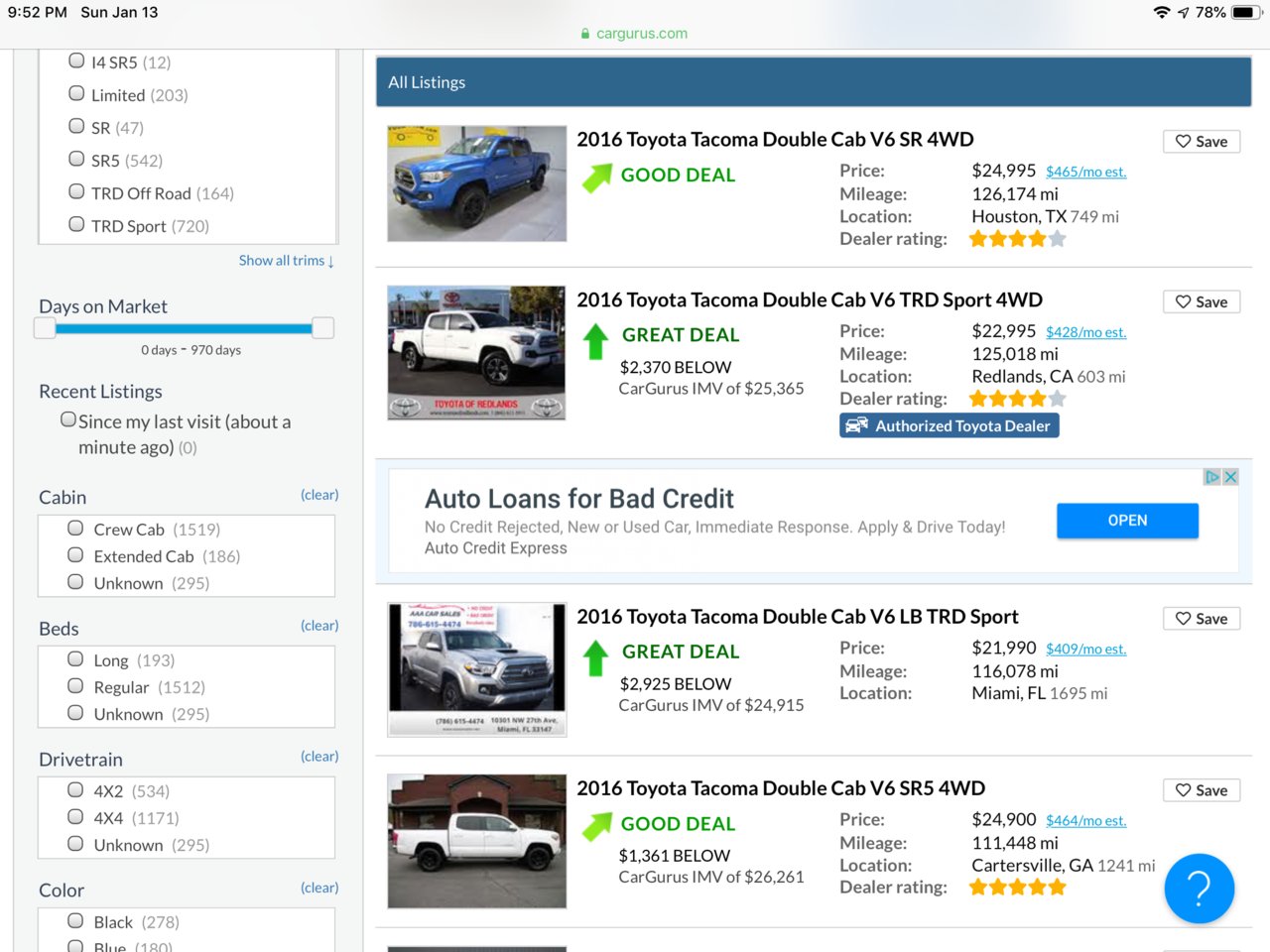Expand trims with Show all trims
The image size is (1270, 952).
point(287,261)
